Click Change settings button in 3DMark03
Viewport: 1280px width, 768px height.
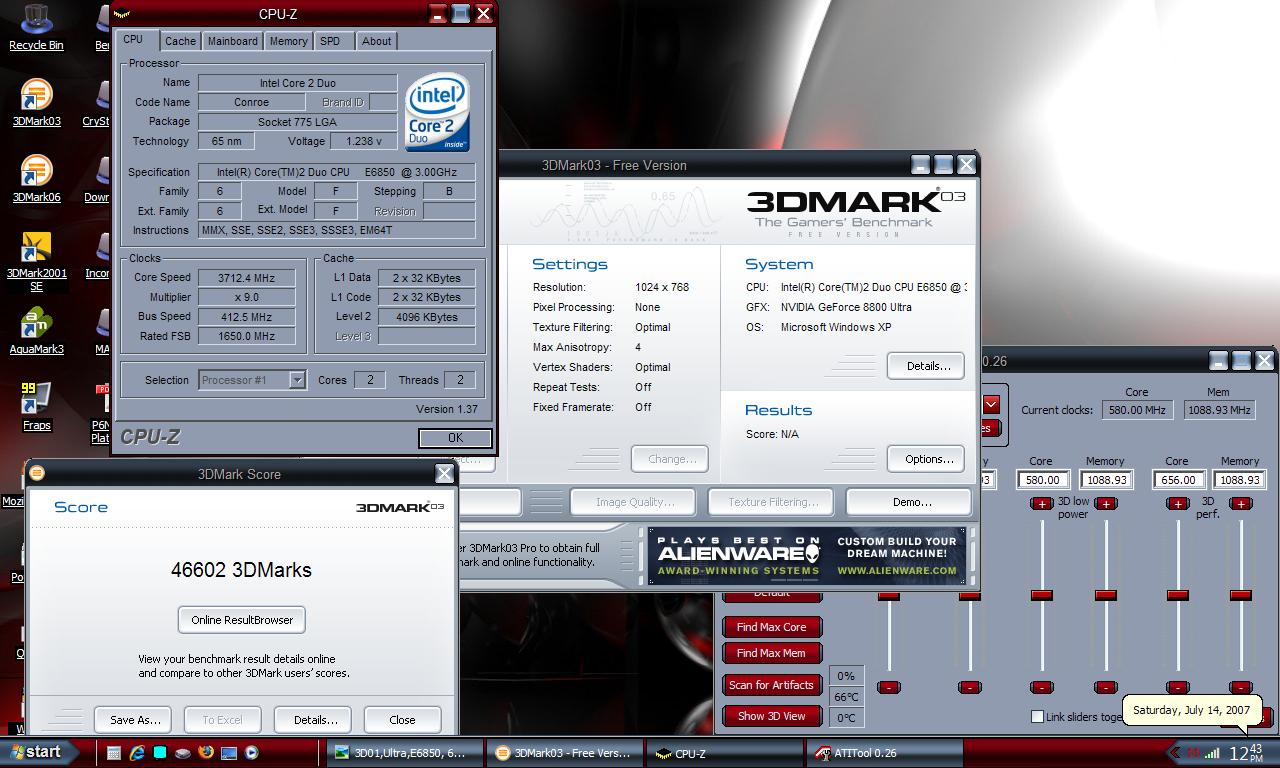click(670, 459)
